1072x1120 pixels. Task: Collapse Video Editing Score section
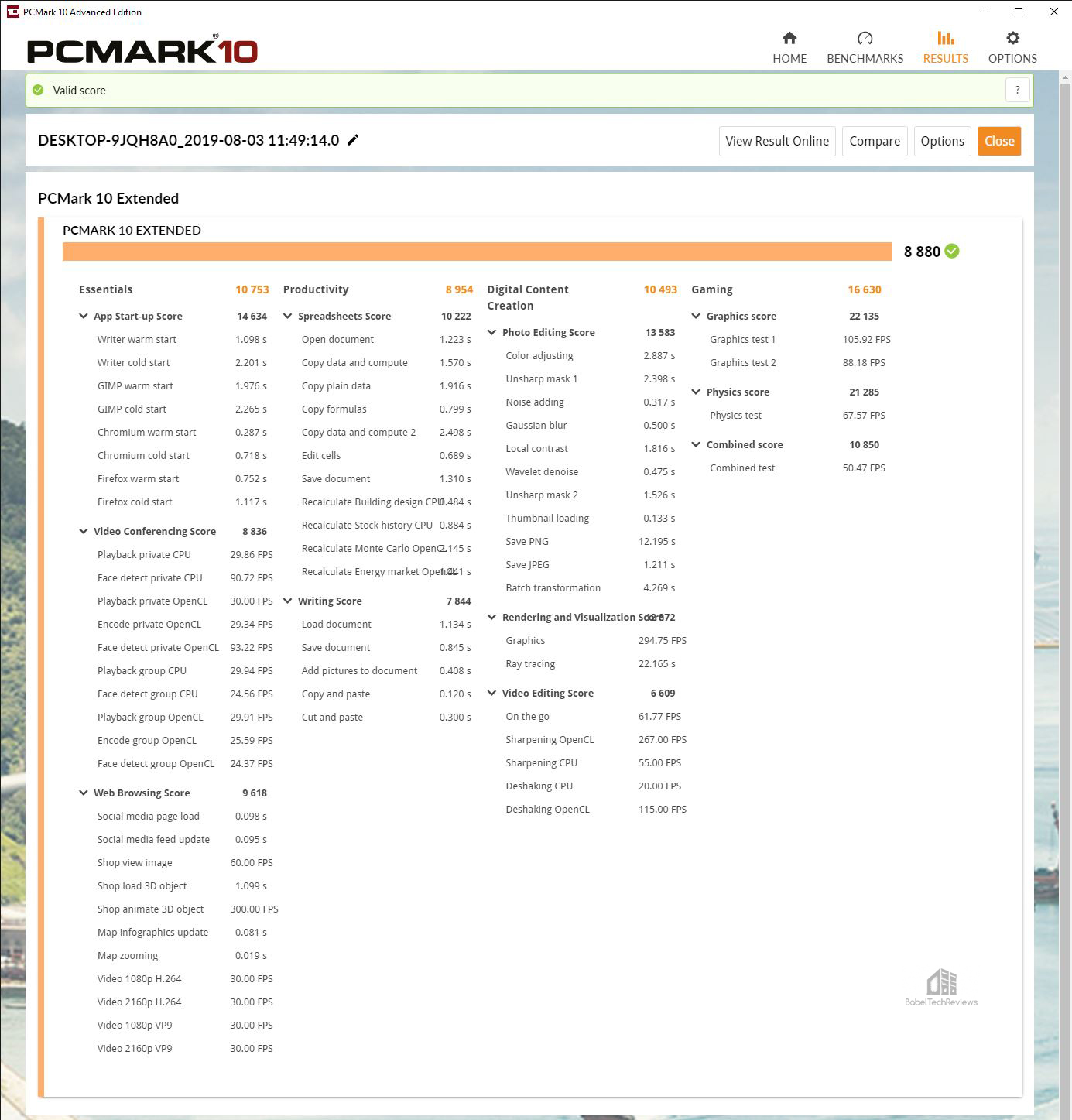coord(492,693)
